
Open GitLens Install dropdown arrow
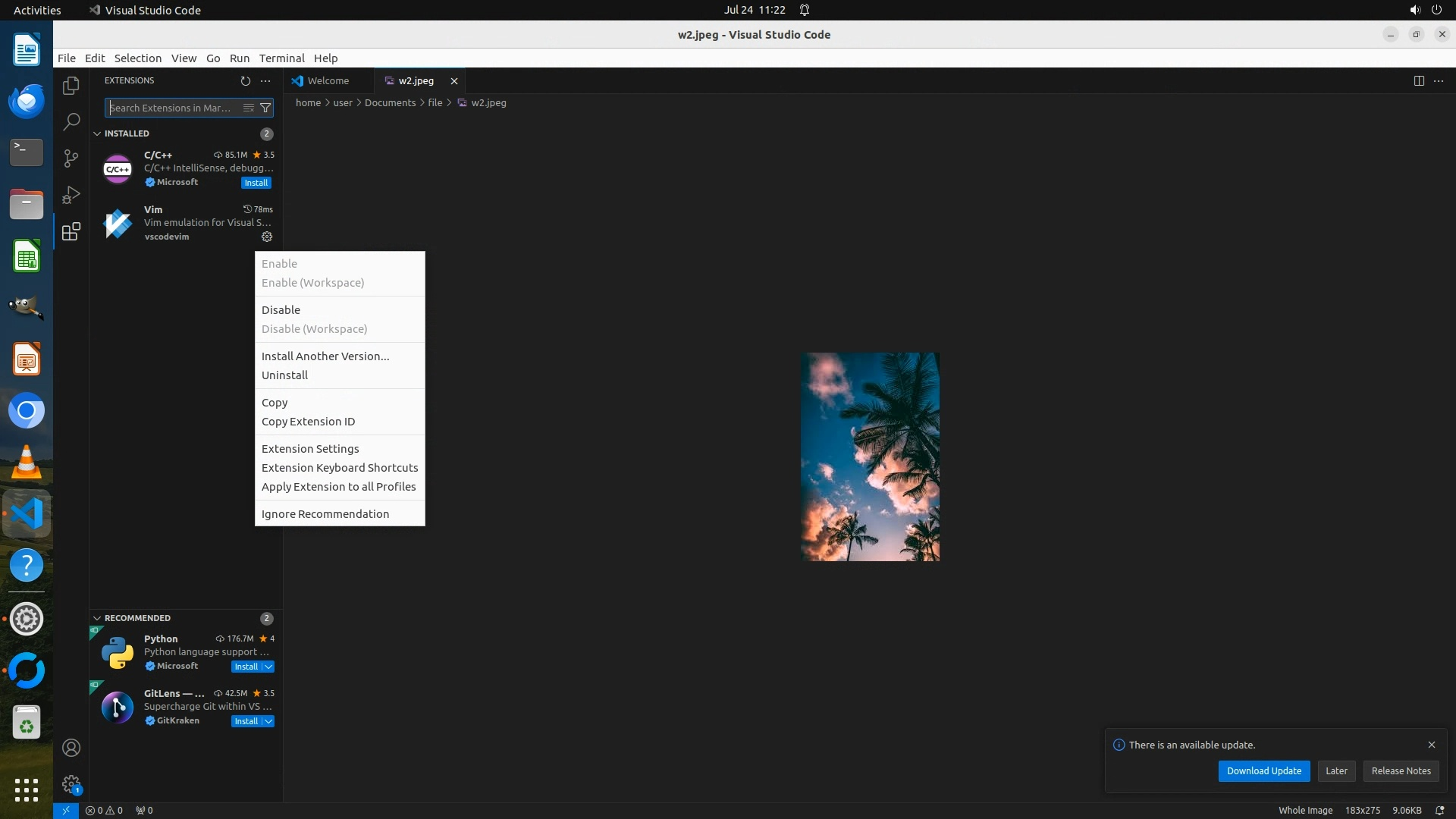[268, 721]
